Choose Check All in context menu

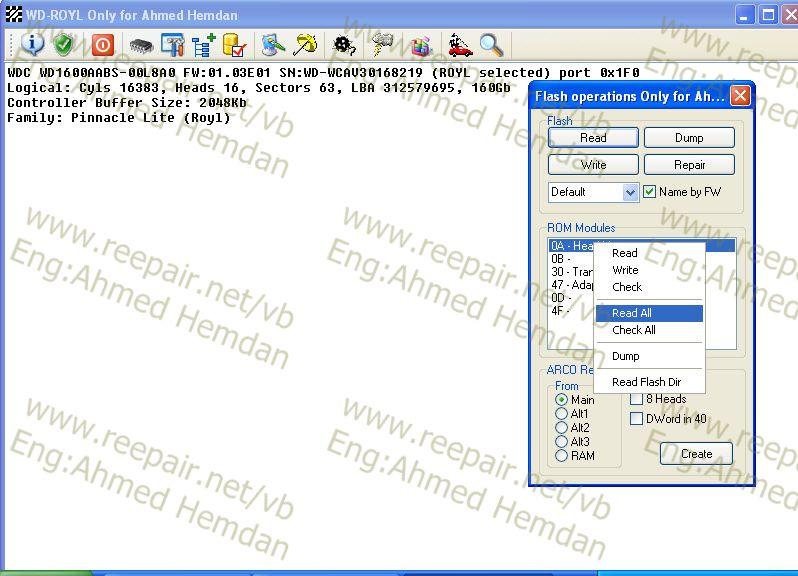pos(634,330)
